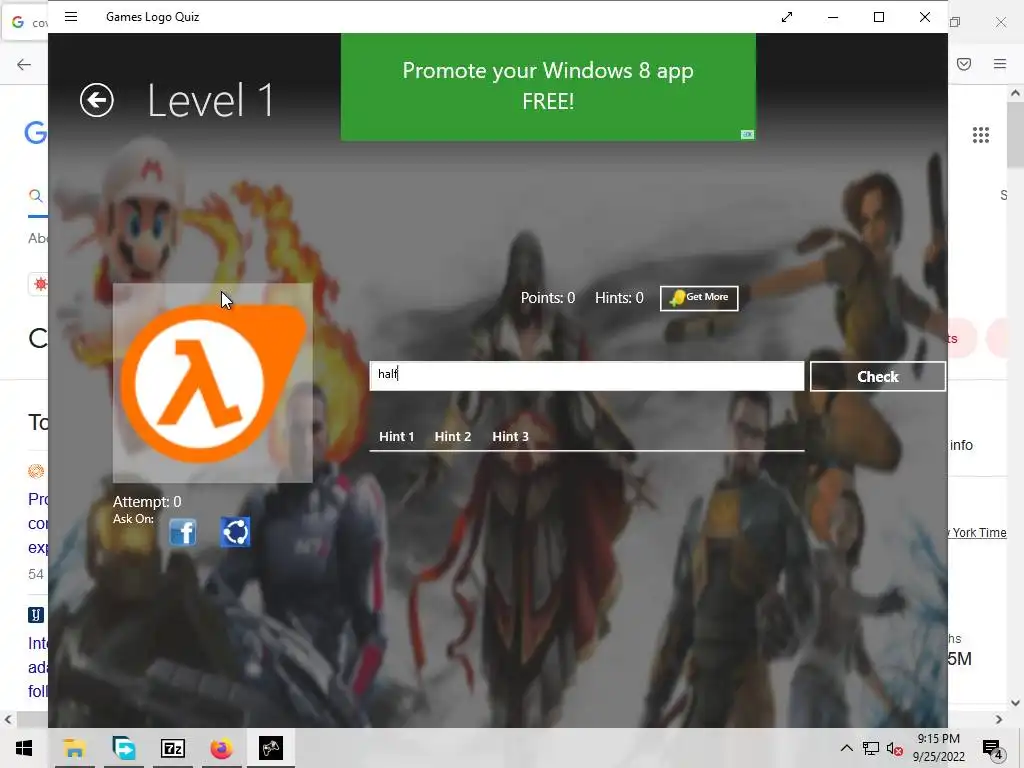Open Firefox's application menu in background browser
Image resolution: width=1024 pixels, height=768 pixels.
click(1000, 64)
